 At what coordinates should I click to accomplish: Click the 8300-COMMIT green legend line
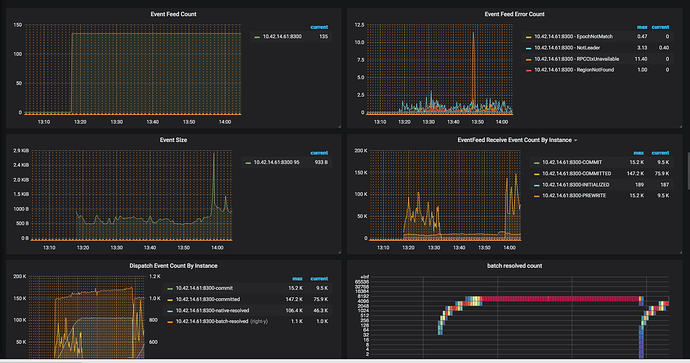tap(536, 162)
